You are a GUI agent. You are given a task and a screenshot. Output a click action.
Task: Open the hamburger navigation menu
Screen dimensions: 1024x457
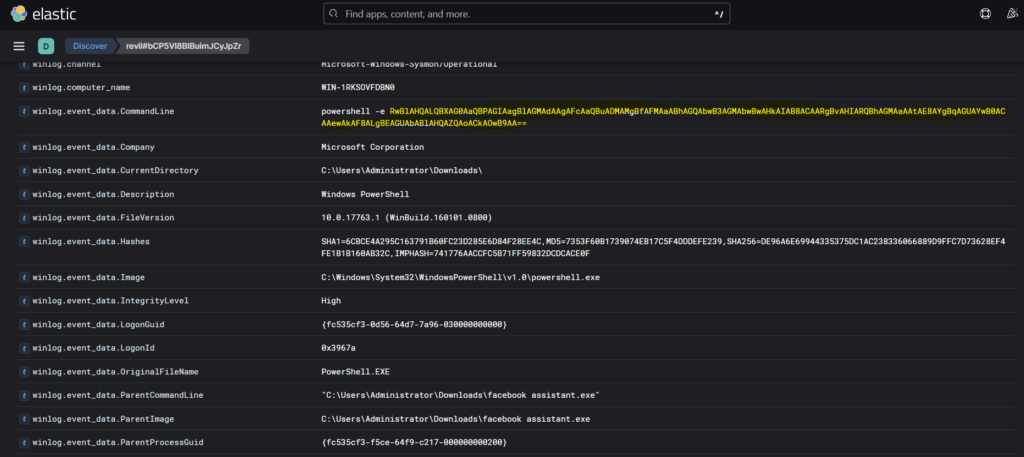tap(19, 46)
